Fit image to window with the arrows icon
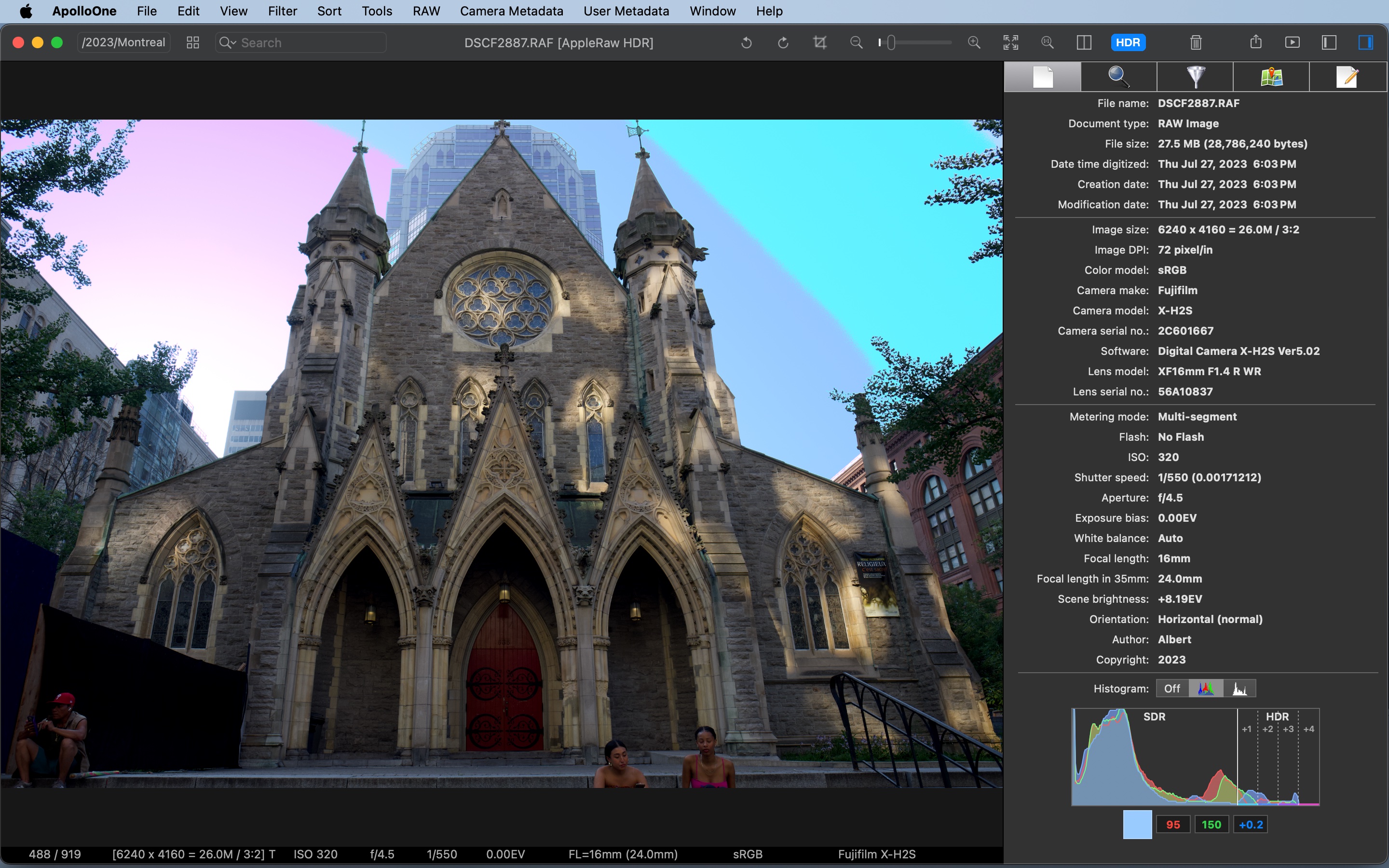The image size is (1389, 868). click(x=1011, y=42)
